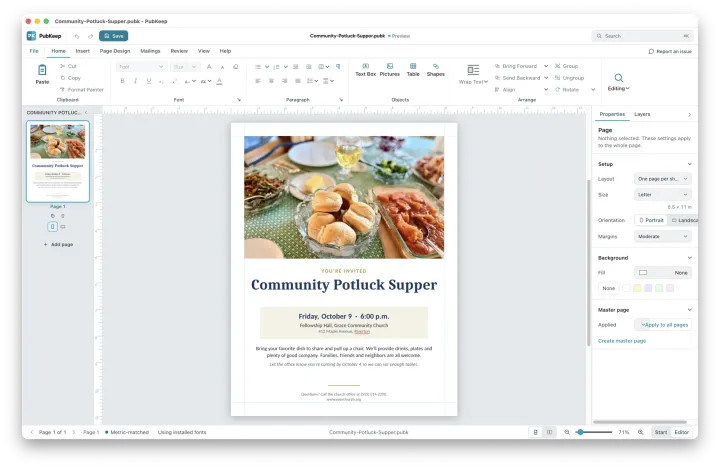Viewport: 720px width, 468px height.
Task: Pick the pale yellow background swatch
Action: pos(637,288)
